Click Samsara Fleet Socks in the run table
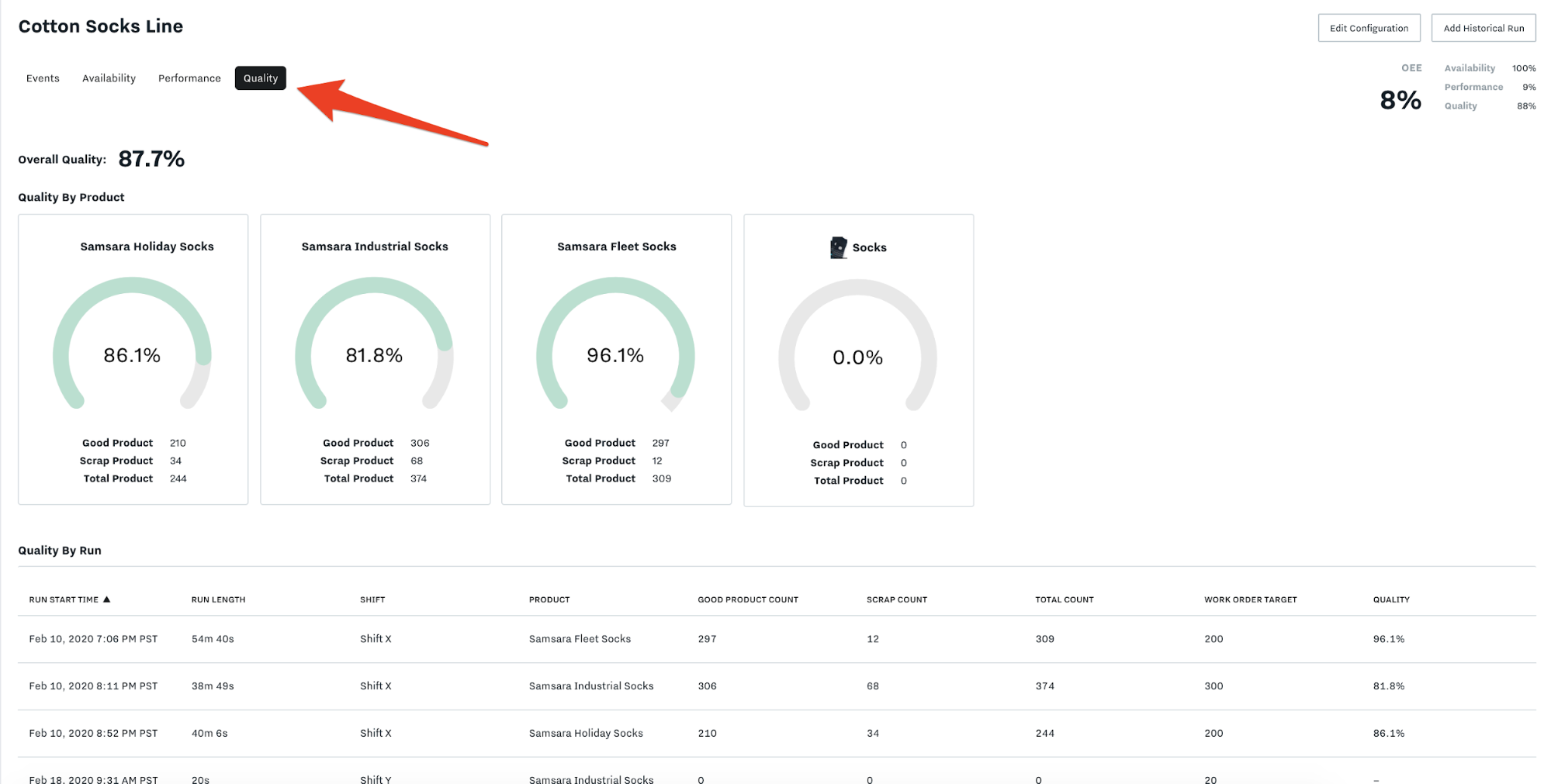Screen dimensions: 1551x784 click(580, 639)
